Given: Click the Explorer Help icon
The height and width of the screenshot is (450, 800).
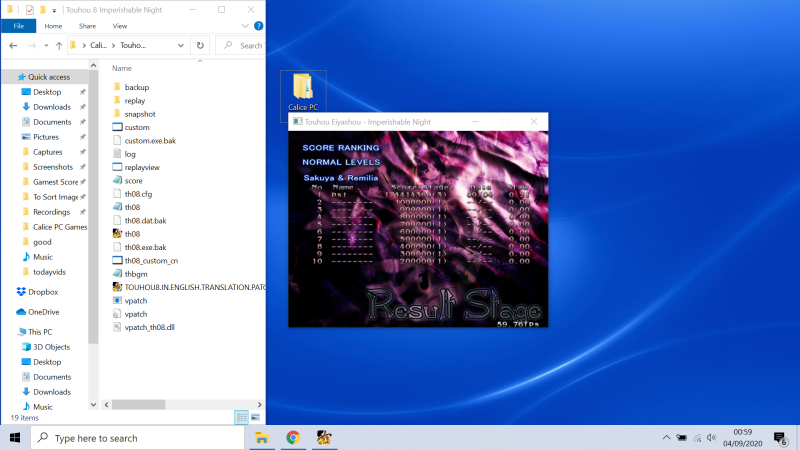Looking at the screenshot, I should point(259,26).
